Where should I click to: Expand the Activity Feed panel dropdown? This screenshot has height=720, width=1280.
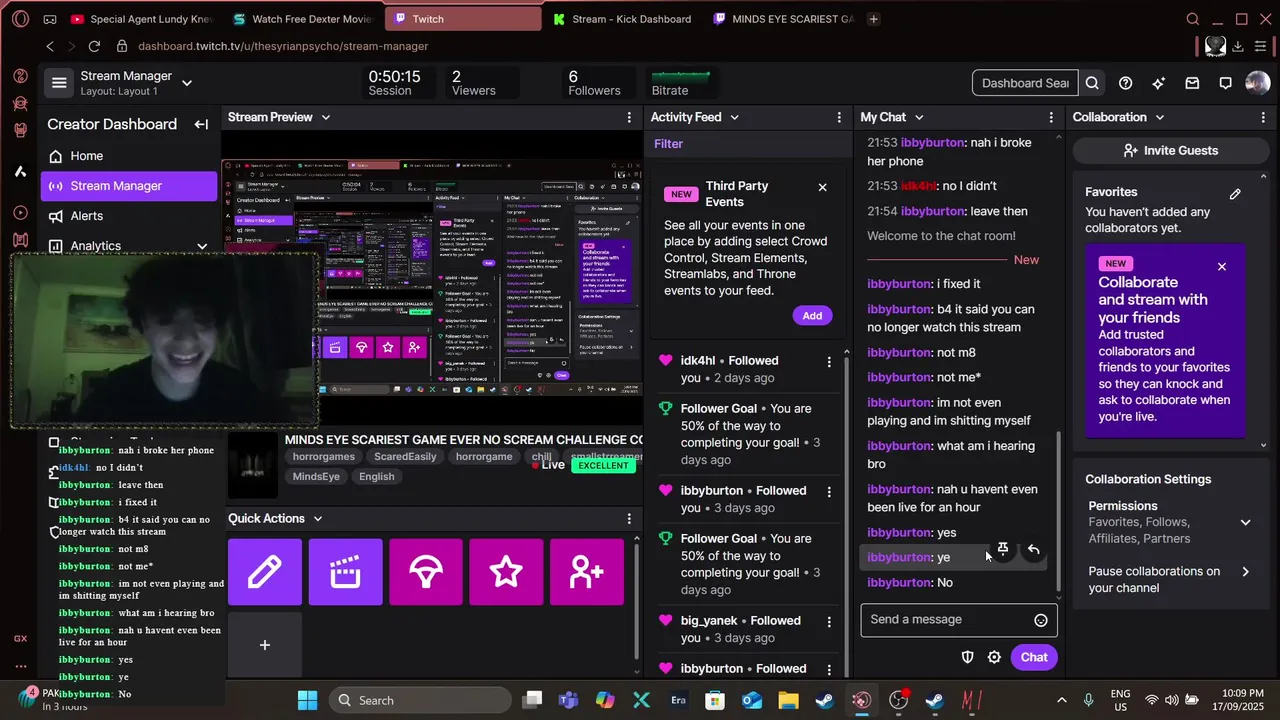click(x=734, y=117)
